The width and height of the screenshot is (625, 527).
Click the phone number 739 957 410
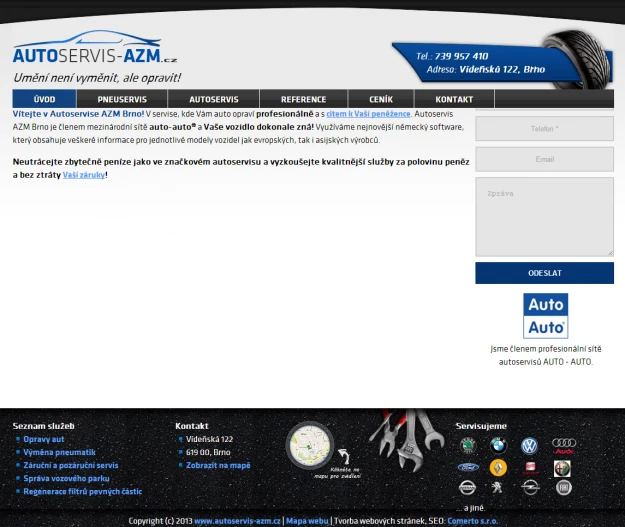[x=461, y=56]
